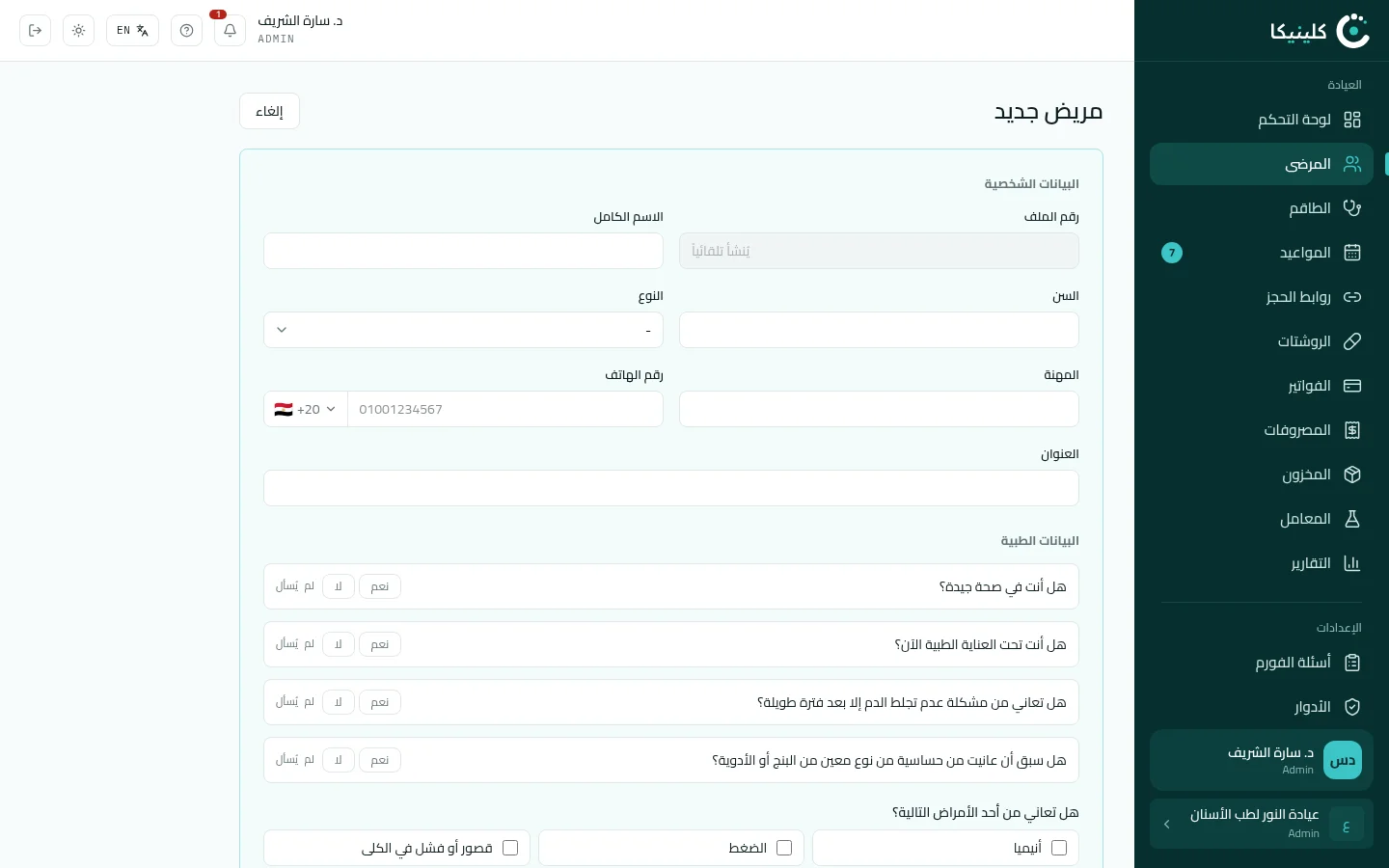Click the الطاقم stethoscope icon
1389x868 pixels.
point(1352,208)
